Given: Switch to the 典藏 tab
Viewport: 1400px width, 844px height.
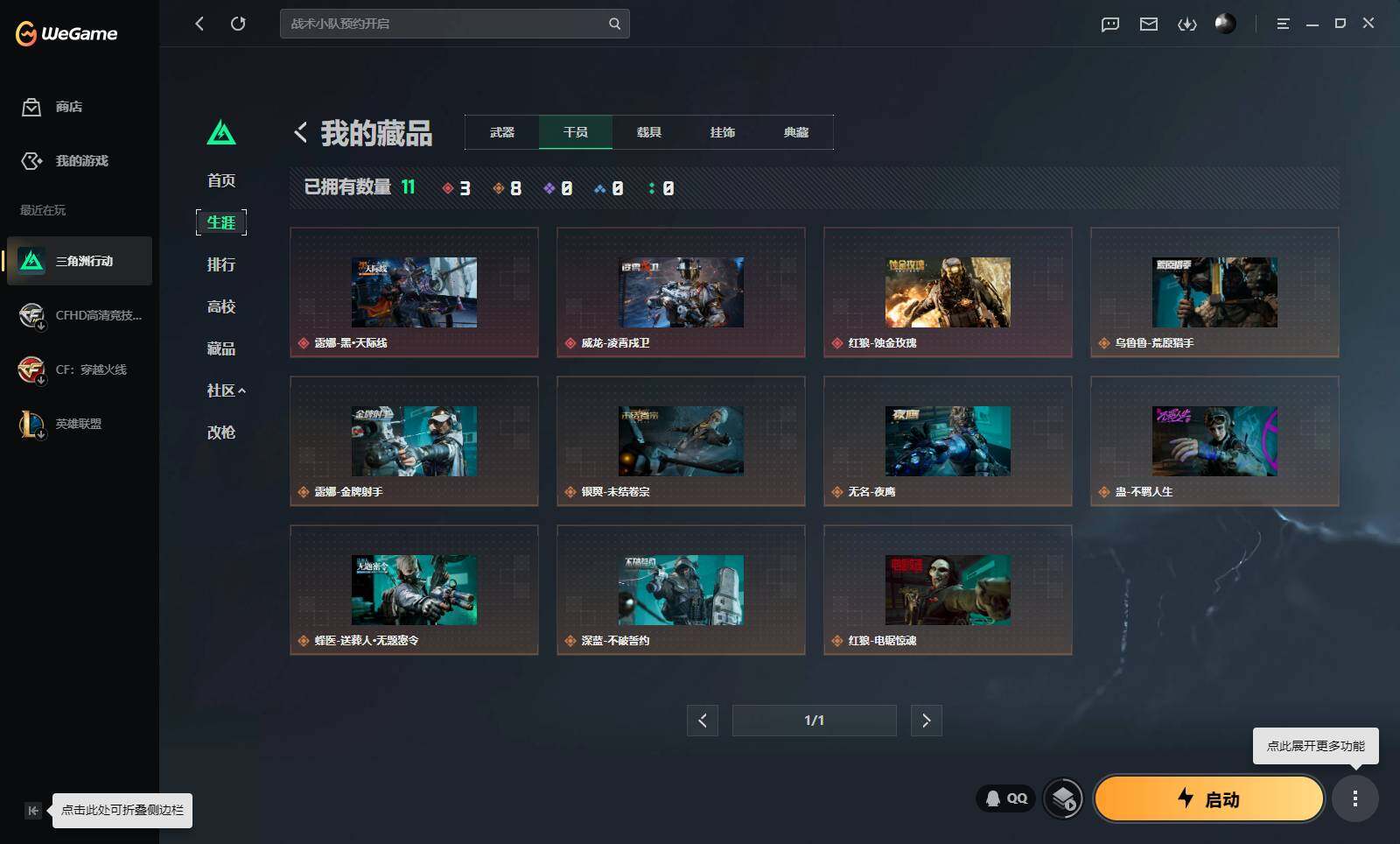Looking at the screenshot, I should click(796, 132).
